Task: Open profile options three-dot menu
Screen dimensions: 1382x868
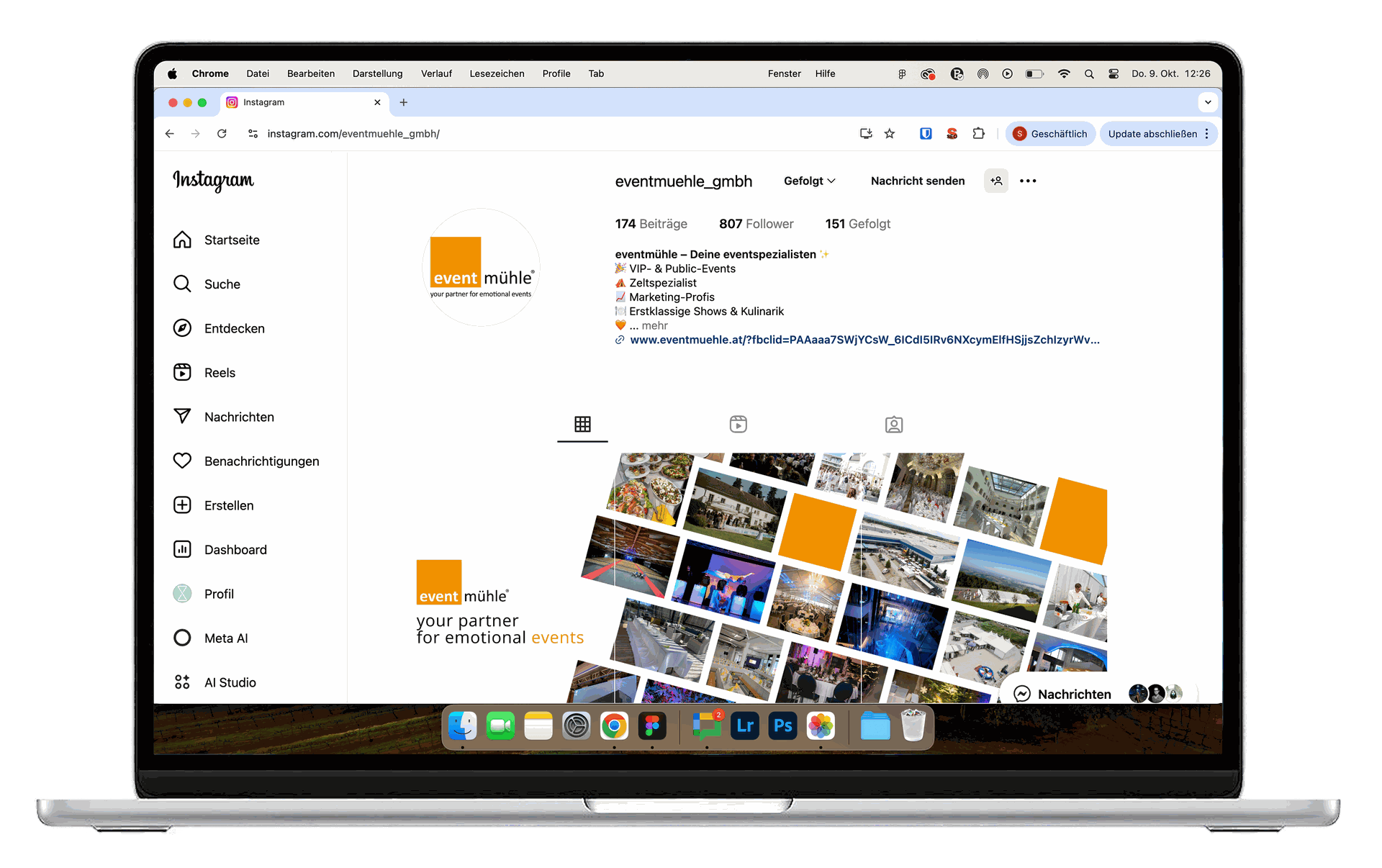Action: [1028, 181]
